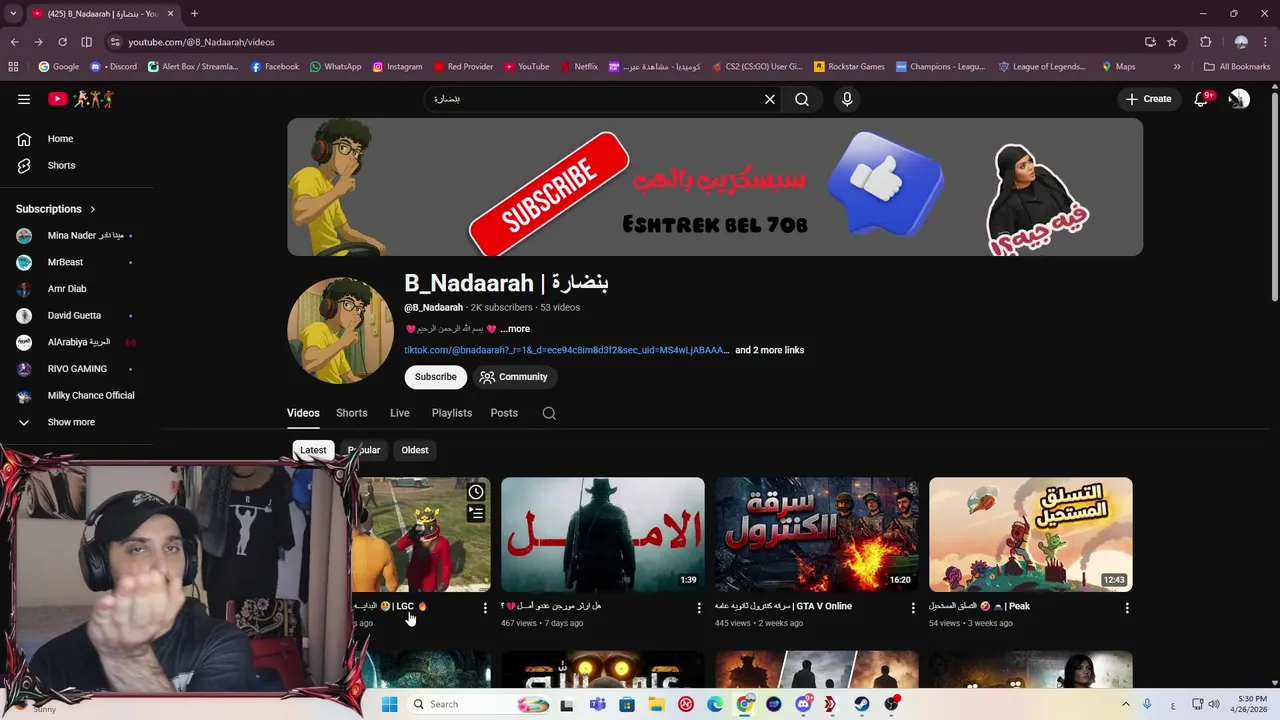Screen dimensions: 1280x720
Task: Switch to the Videos tab
Action: point(303,413)
